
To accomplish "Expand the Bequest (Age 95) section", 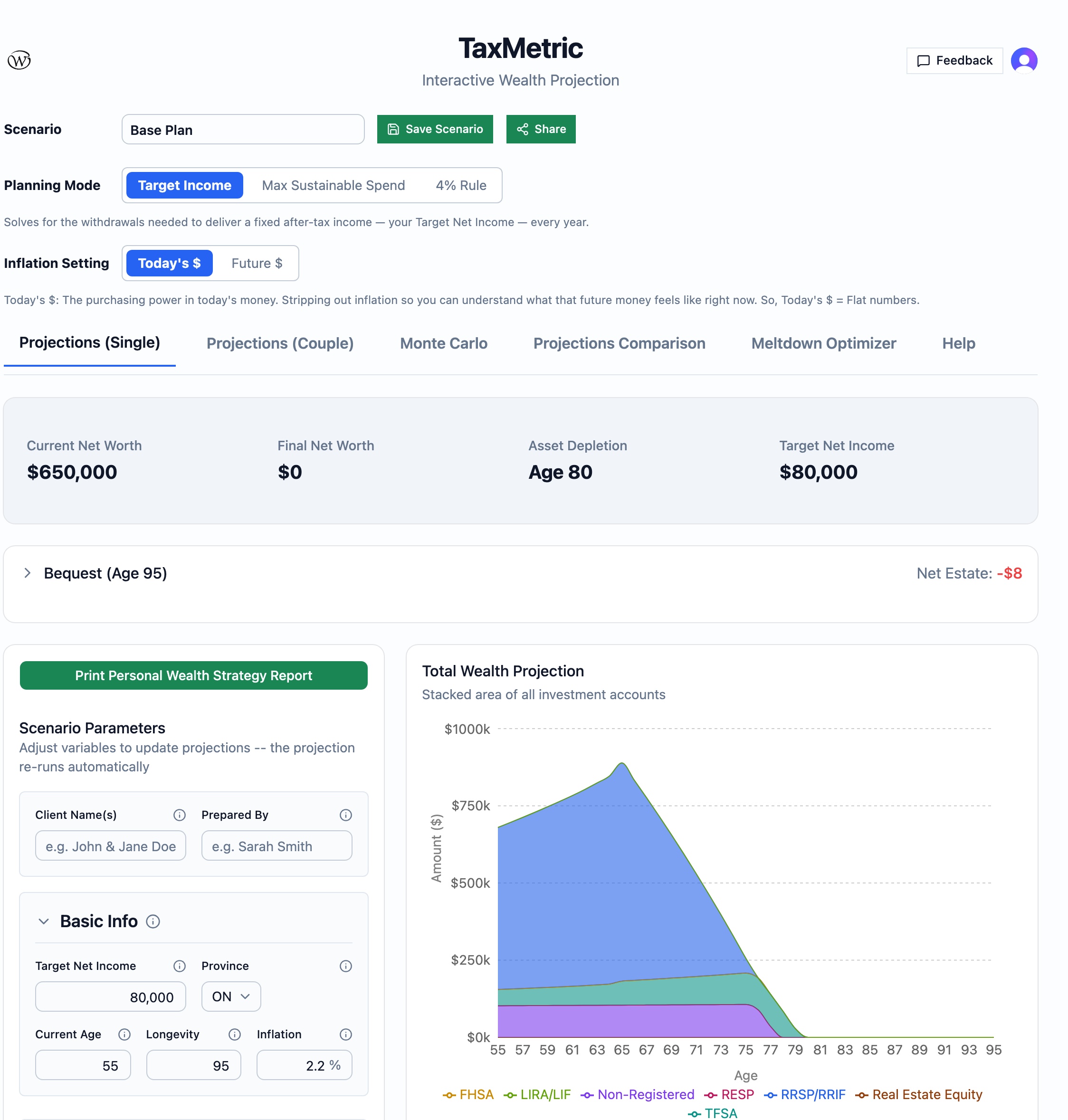I will pyautogui.click(x=28, y=572).
